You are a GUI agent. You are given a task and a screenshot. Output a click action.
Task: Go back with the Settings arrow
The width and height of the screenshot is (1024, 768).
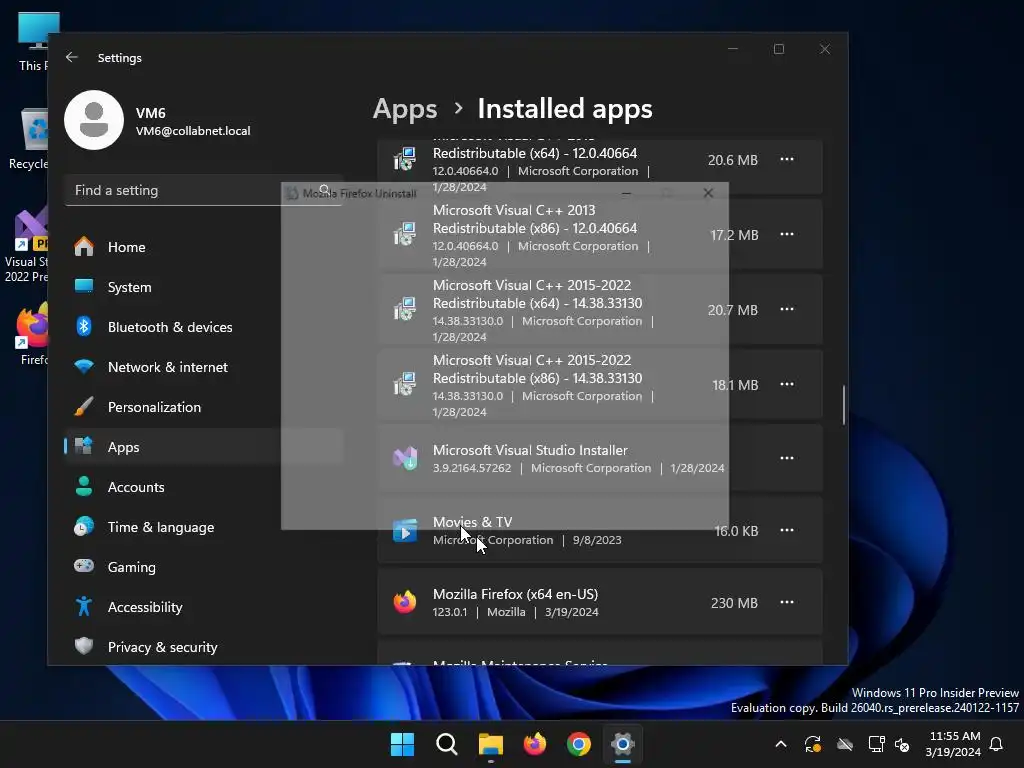(72, 57)
